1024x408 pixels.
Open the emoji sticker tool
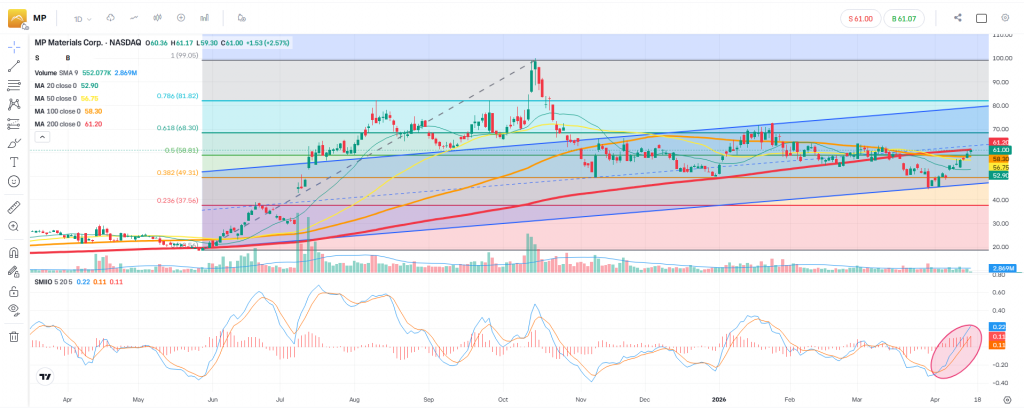(x=14, y=181)
